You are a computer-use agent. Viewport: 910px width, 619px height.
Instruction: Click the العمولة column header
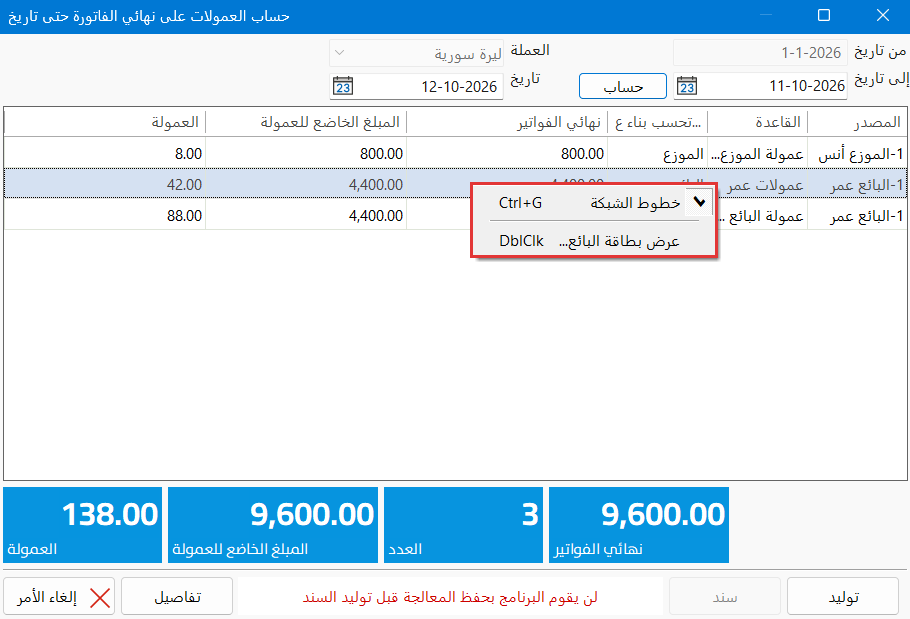click(105, 122)
